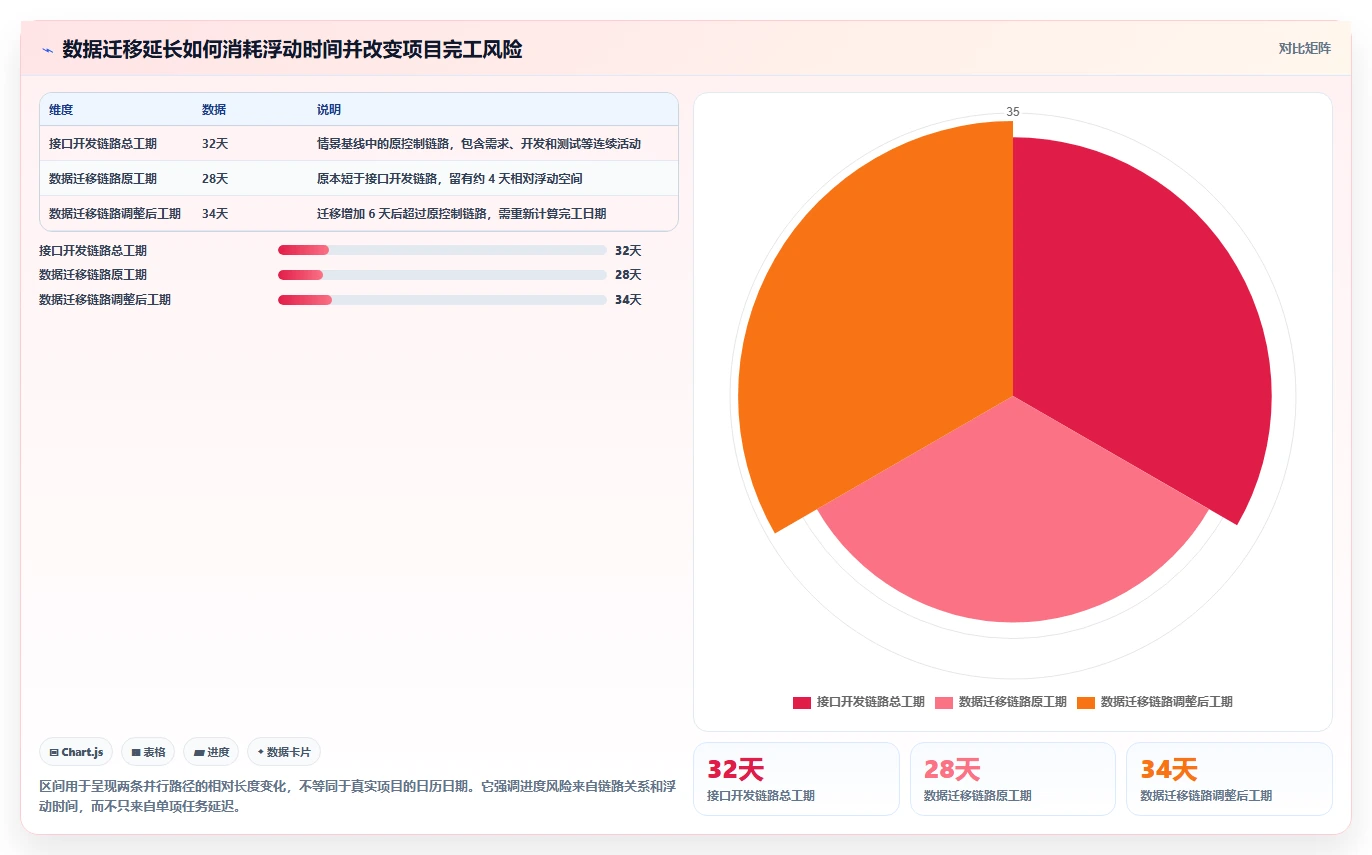Screen dimensions: 1372x855
Task: Click 数据迁移链路调整后工期 progress row label
Action: point(105,300)
